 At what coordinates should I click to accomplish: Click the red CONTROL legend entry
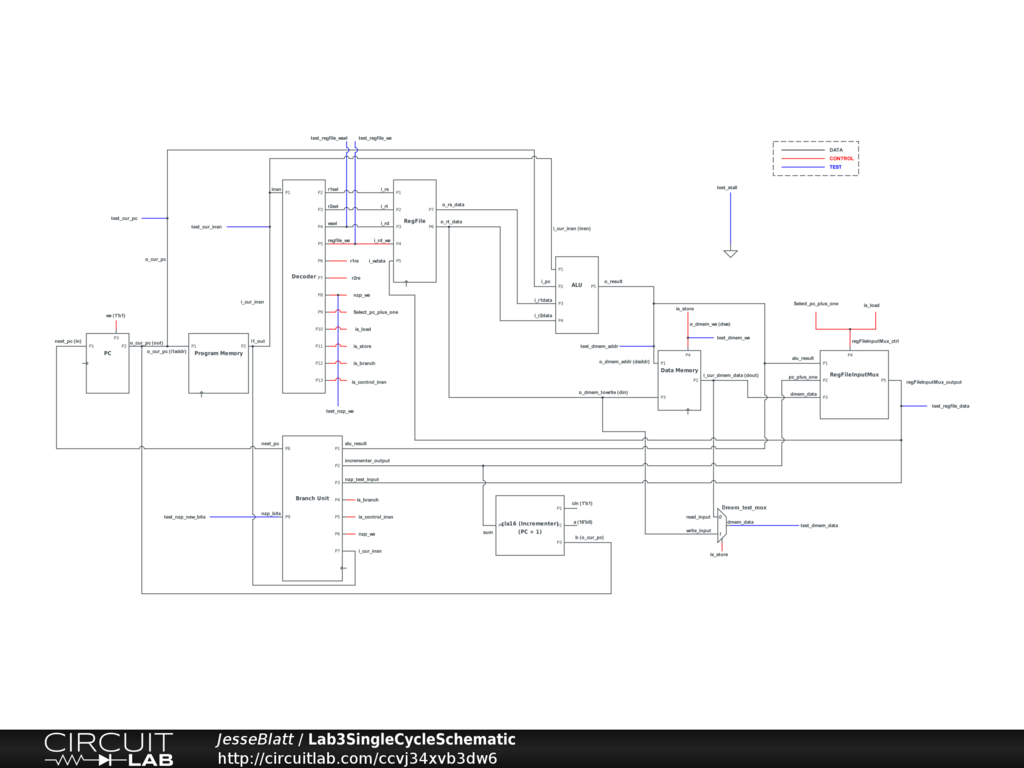(841, 158)
